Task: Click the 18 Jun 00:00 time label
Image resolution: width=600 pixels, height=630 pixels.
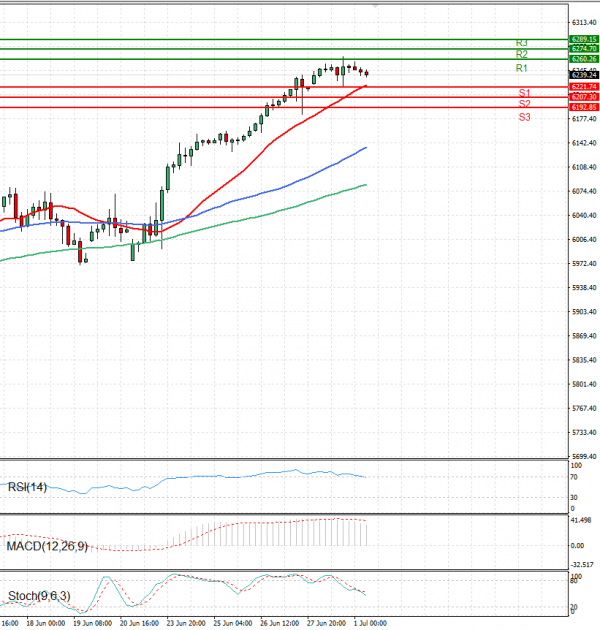Action: point(45,623)
